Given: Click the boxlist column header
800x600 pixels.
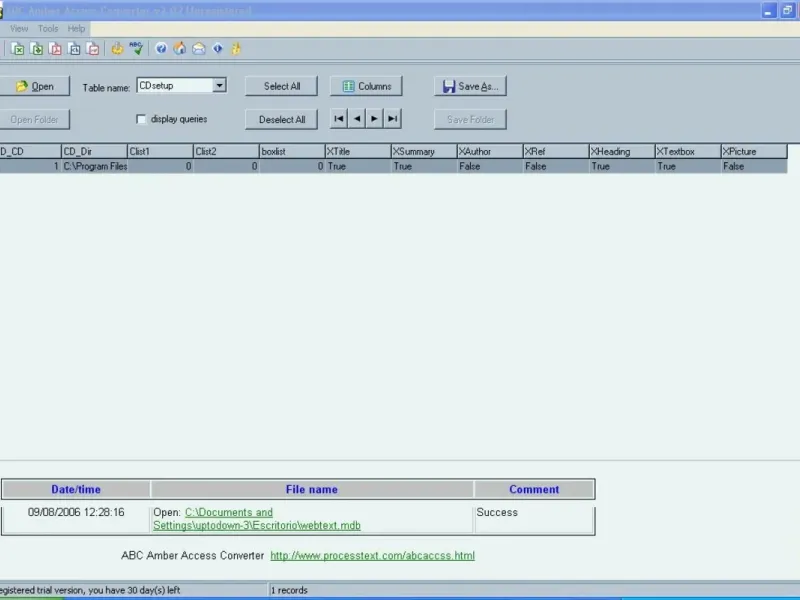Looking at the screenshot, I should (x=292, y=152).
